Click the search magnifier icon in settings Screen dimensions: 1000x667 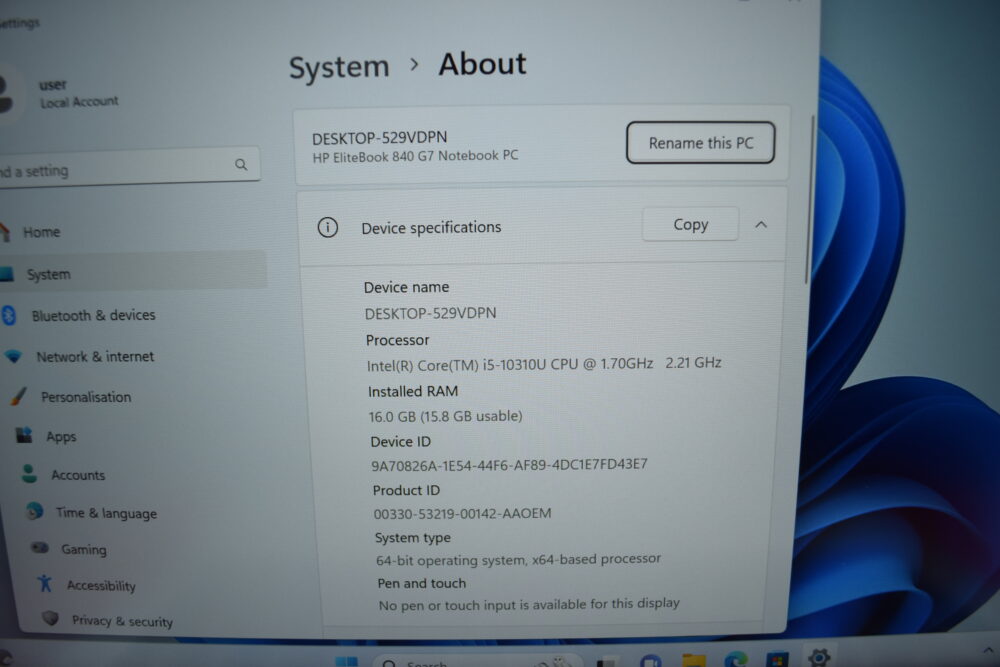(x=241, y=165)
